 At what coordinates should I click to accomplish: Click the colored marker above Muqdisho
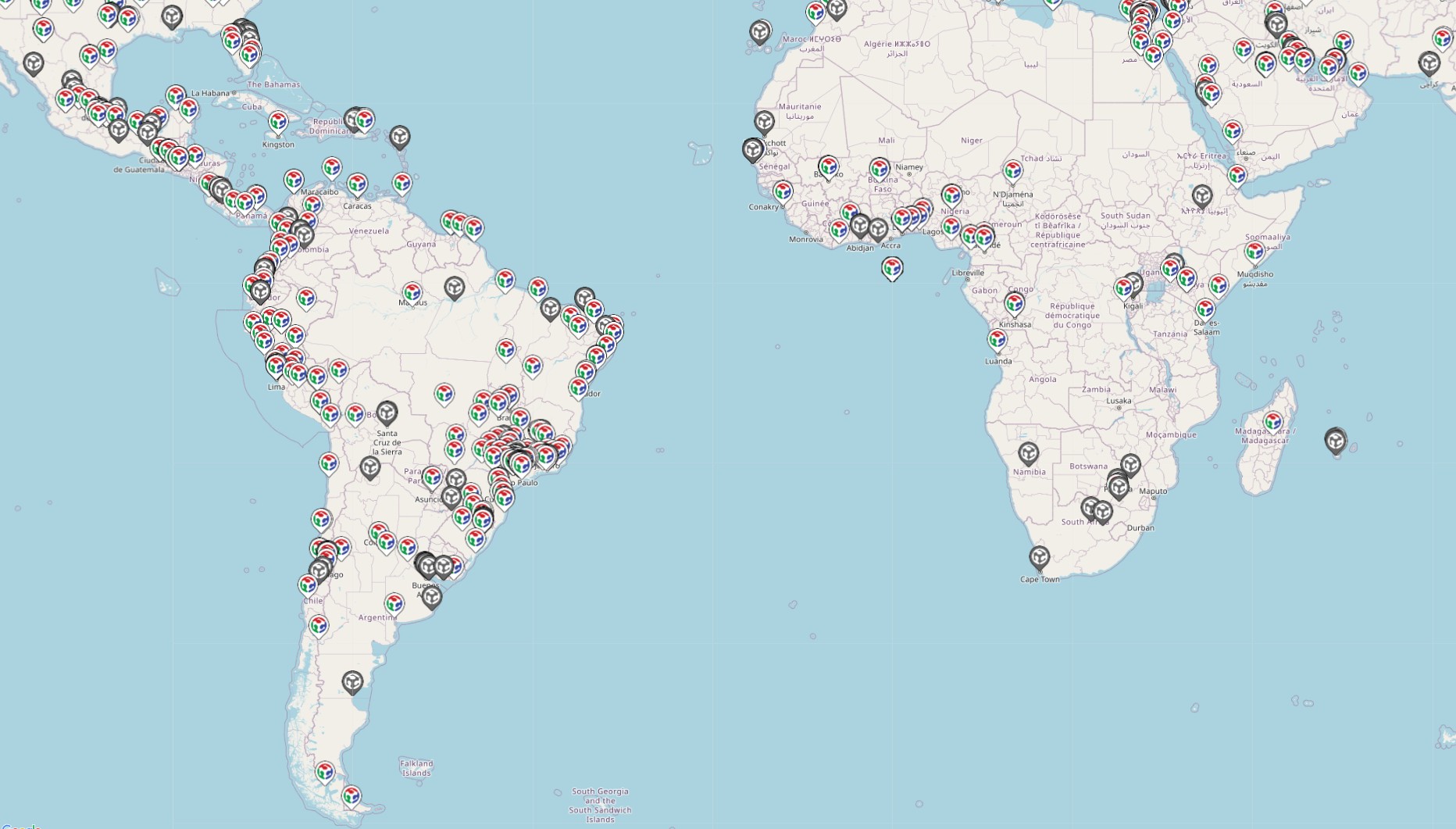tap(1254, 251)
